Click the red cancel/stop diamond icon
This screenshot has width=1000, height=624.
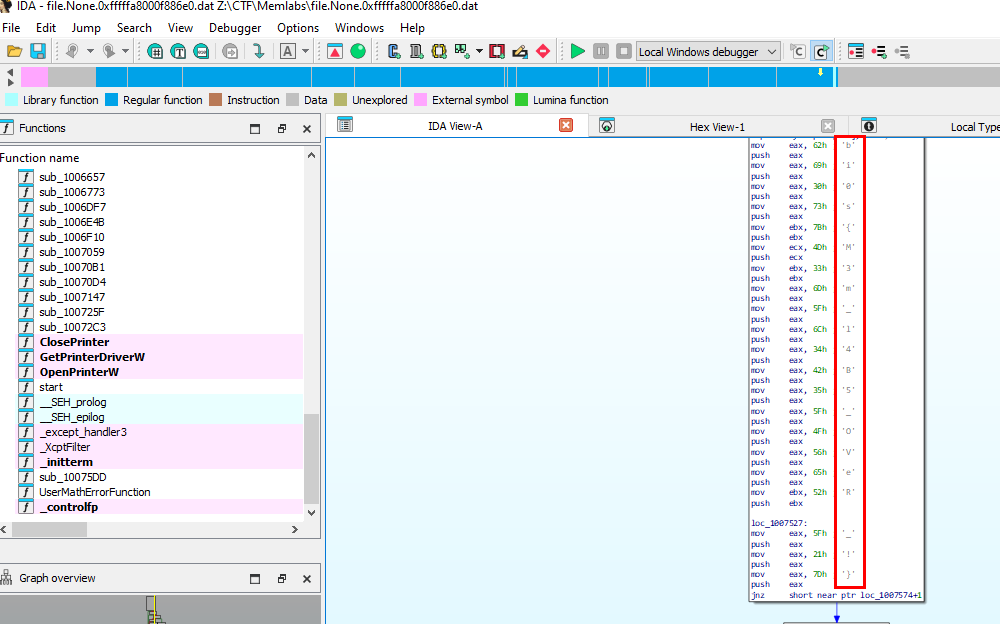pyautogui.click(x=543, y=51)
